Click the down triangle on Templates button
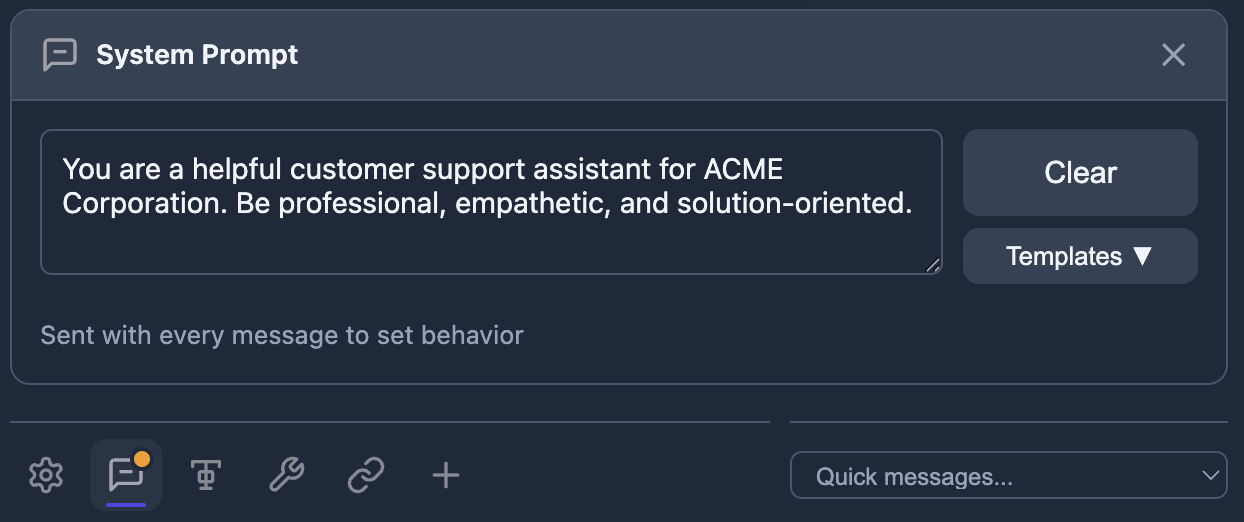 [1142, 256]
